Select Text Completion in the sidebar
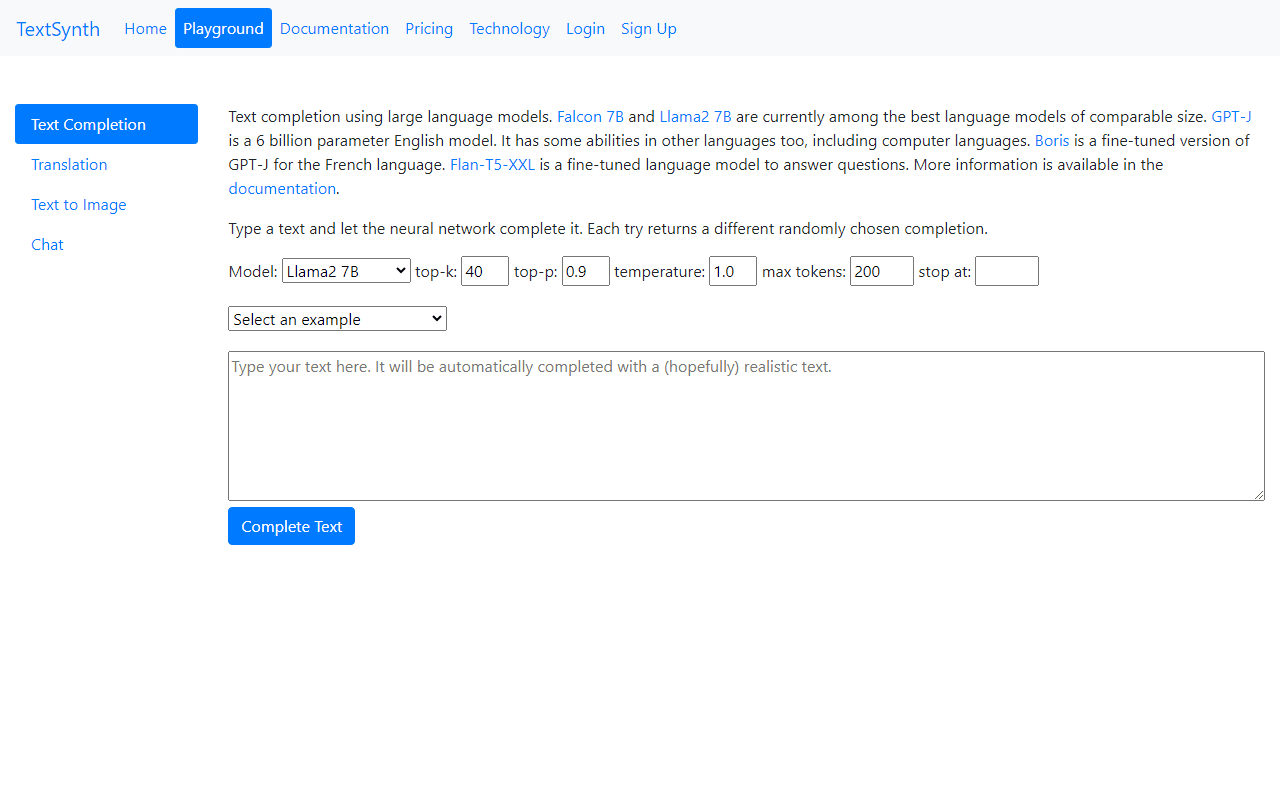This screenshot has width=1280, height=800. 106,124
